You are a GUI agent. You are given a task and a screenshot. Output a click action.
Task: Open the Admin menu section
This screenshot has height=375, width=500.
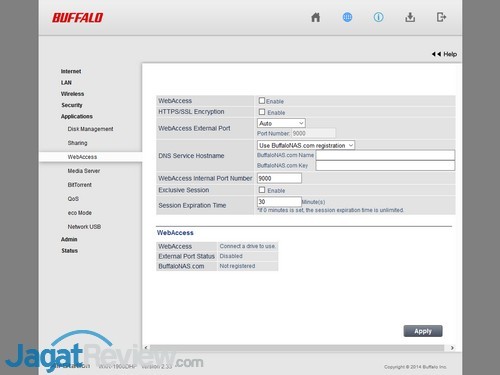point(69,239)
